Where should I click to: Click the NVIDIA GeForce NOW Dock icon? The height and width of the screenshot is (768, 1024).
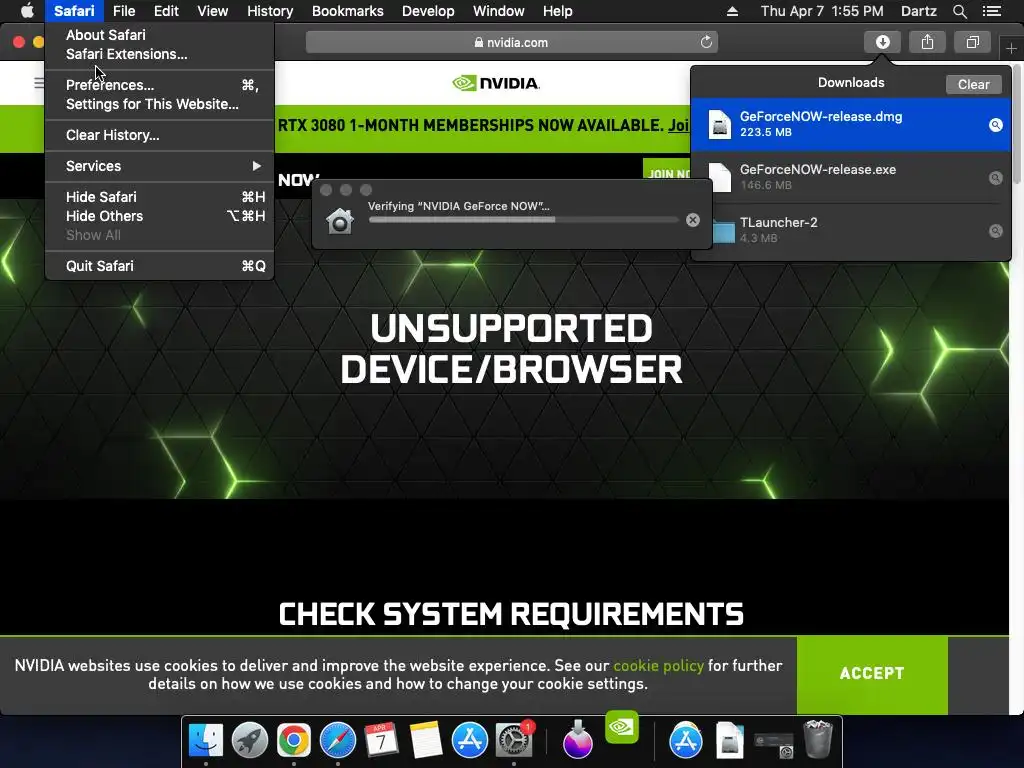click(x=622, y=727)
